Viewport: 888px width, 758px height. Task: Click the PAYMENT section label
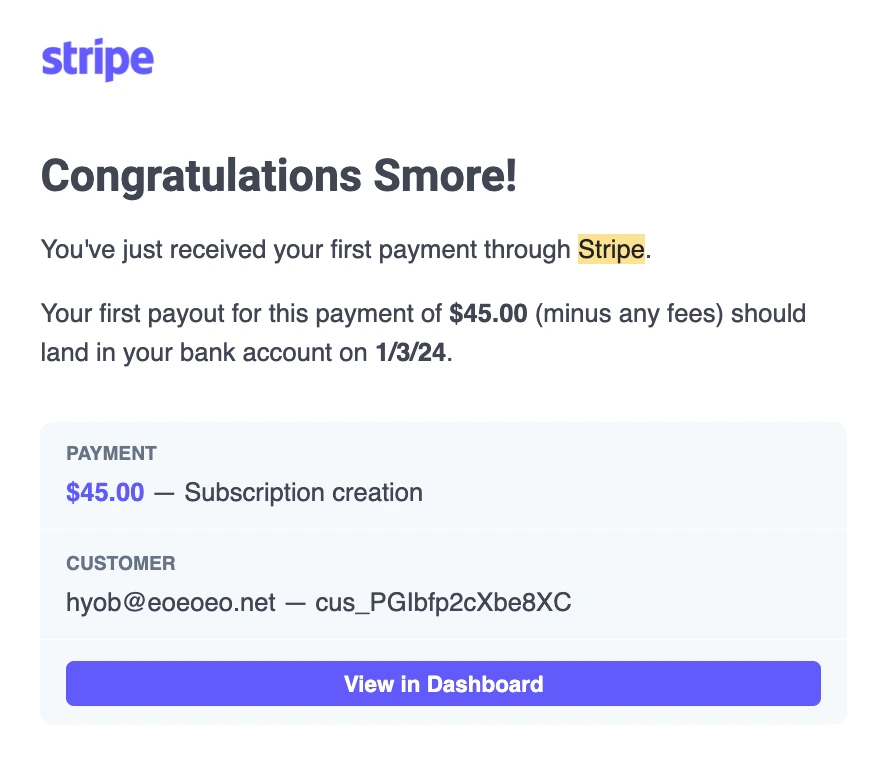pyautogui.click(x=111, y=453)
